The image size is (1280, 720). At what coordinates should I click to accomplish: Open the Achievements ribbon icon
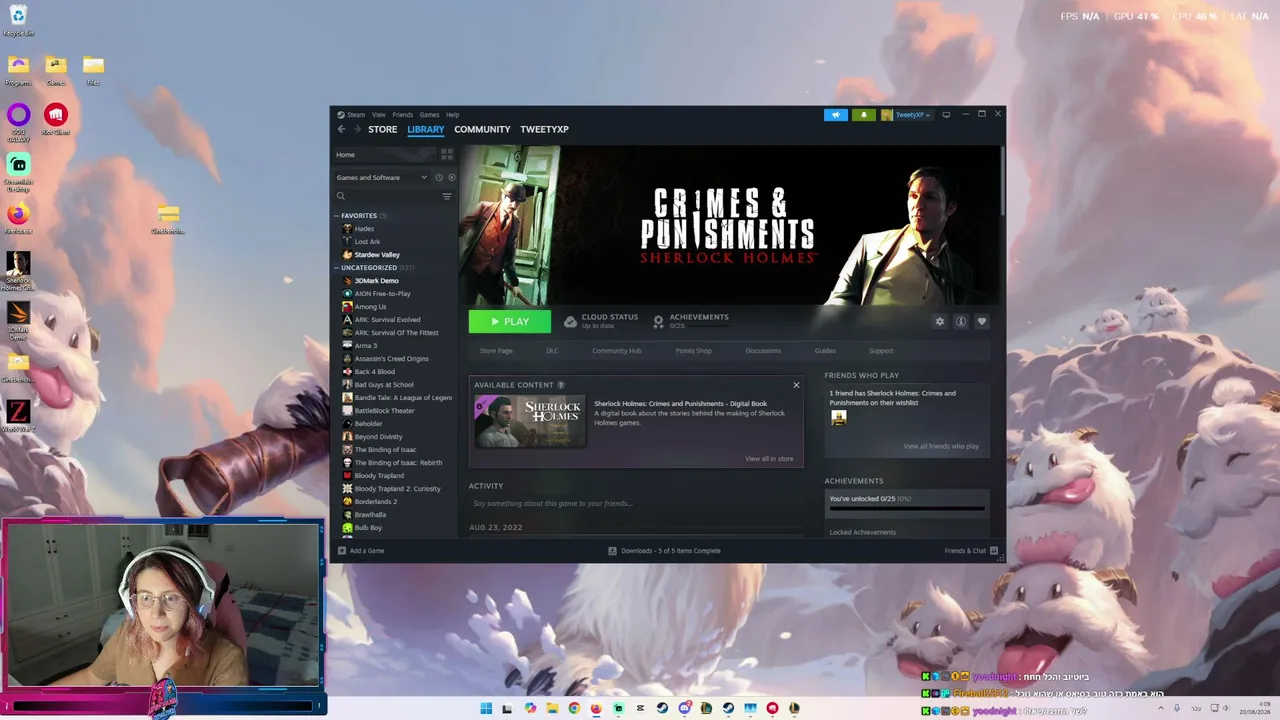[x=658, y=321]
